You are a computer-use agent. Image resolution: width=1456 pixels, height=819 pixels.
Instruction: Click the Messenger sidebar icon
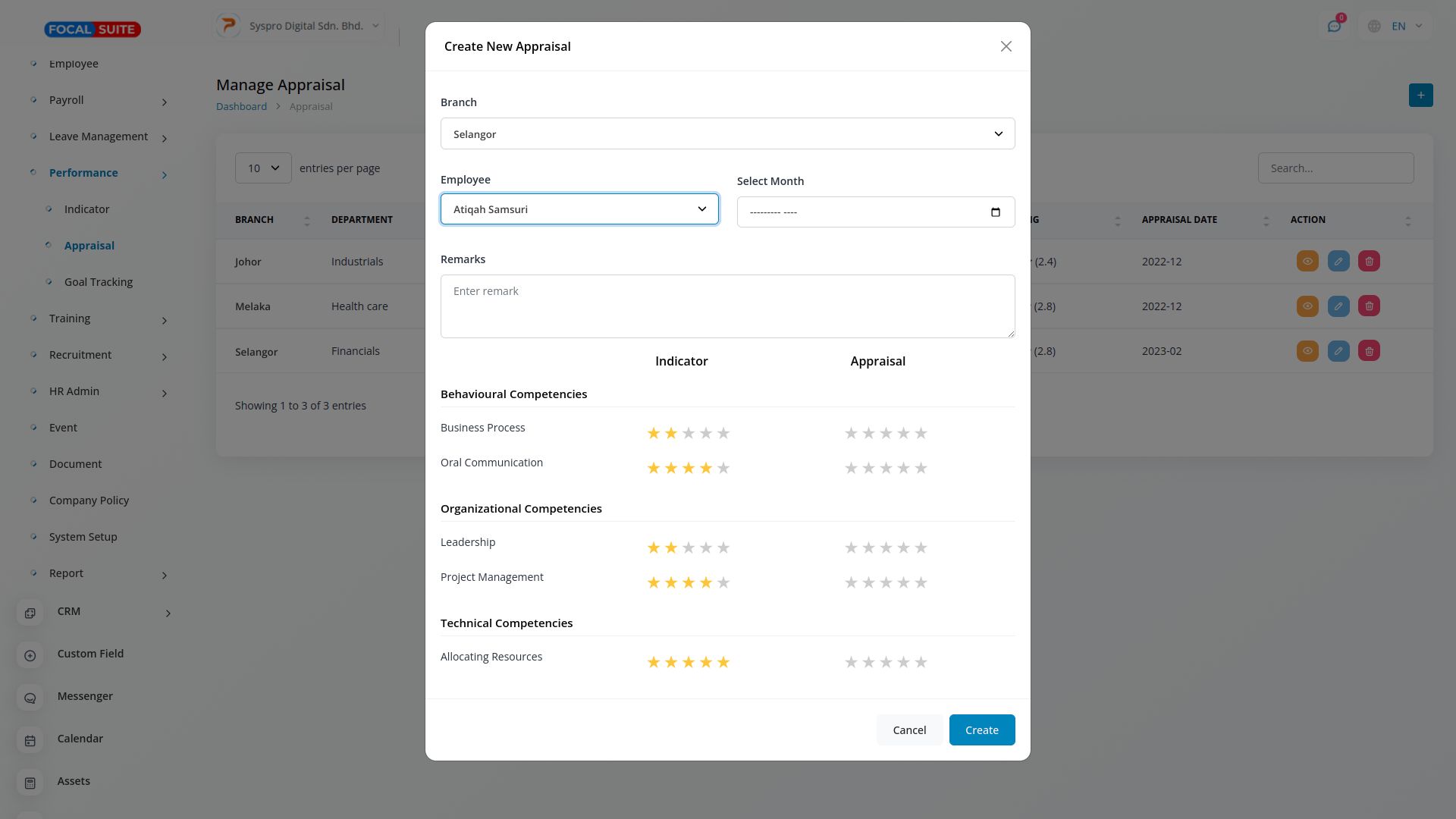[30, 698]
